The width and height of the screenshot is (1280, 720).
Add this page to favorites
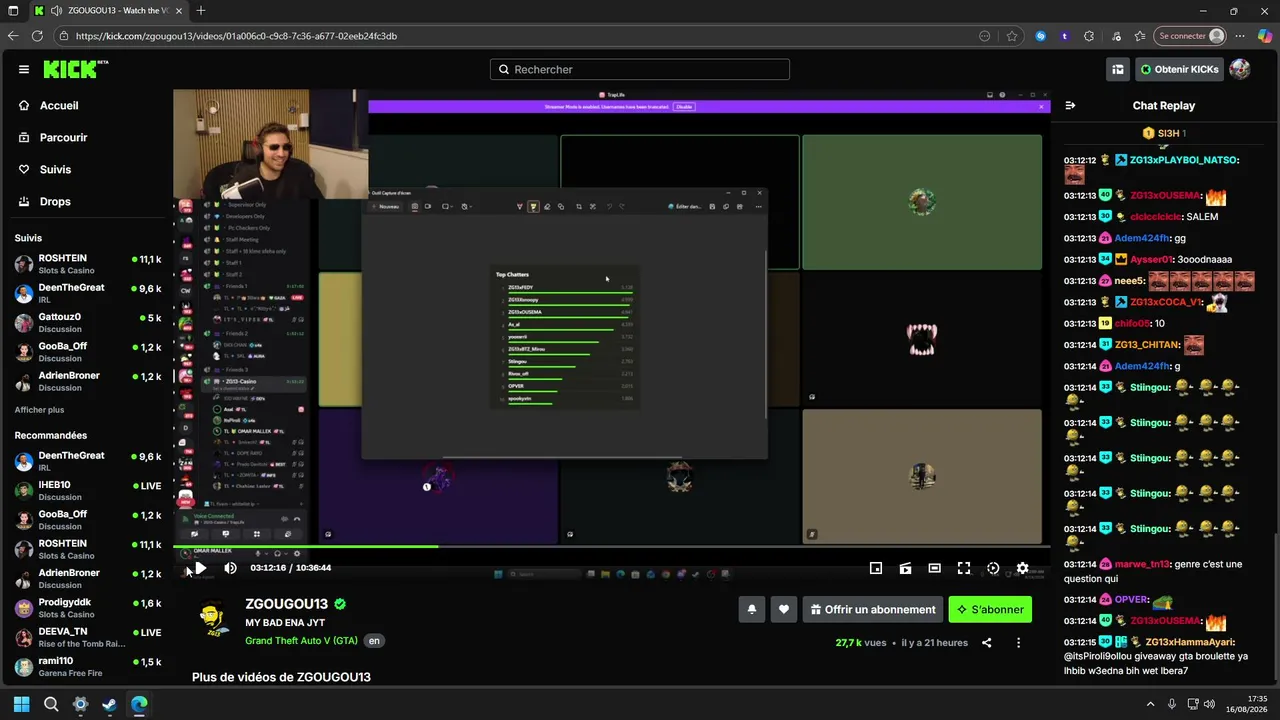pyautogui.click(x=1012, y=36)
